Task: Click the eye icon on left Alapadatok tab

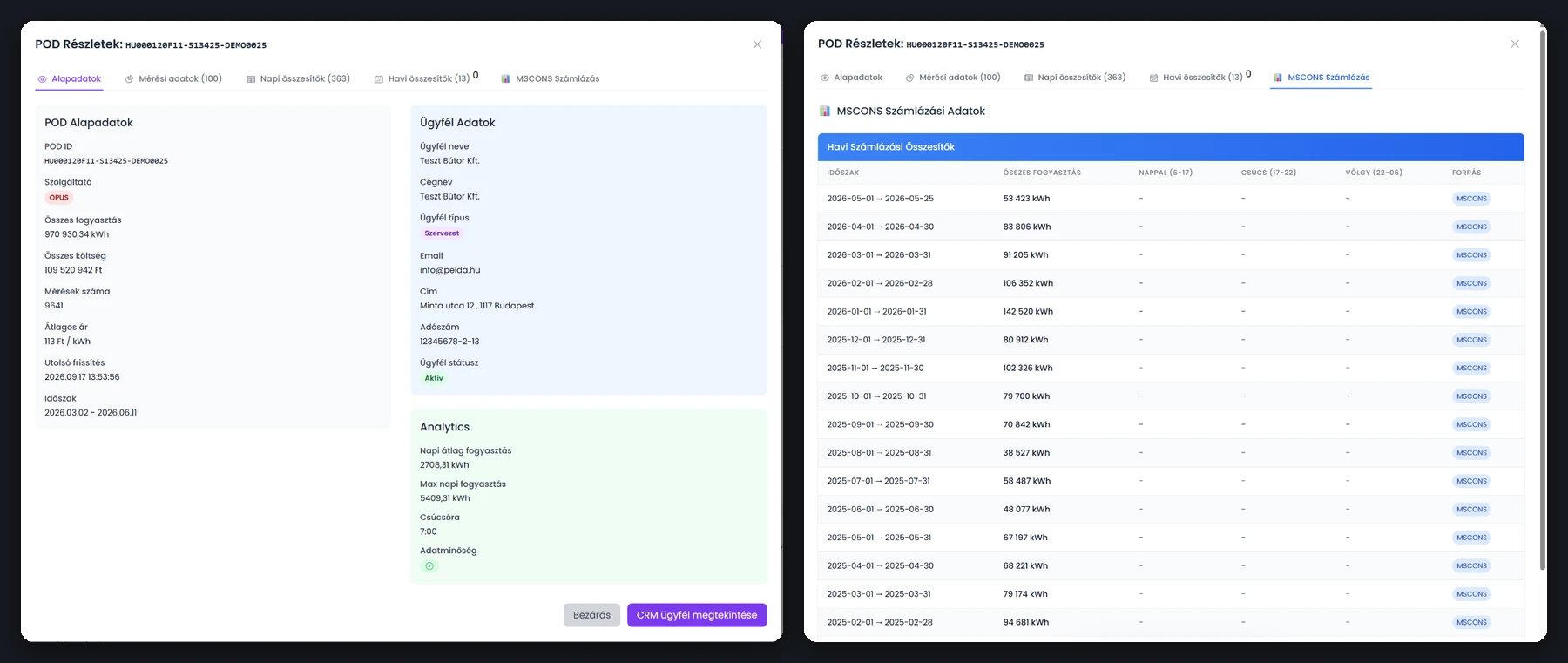Action: 42,79
